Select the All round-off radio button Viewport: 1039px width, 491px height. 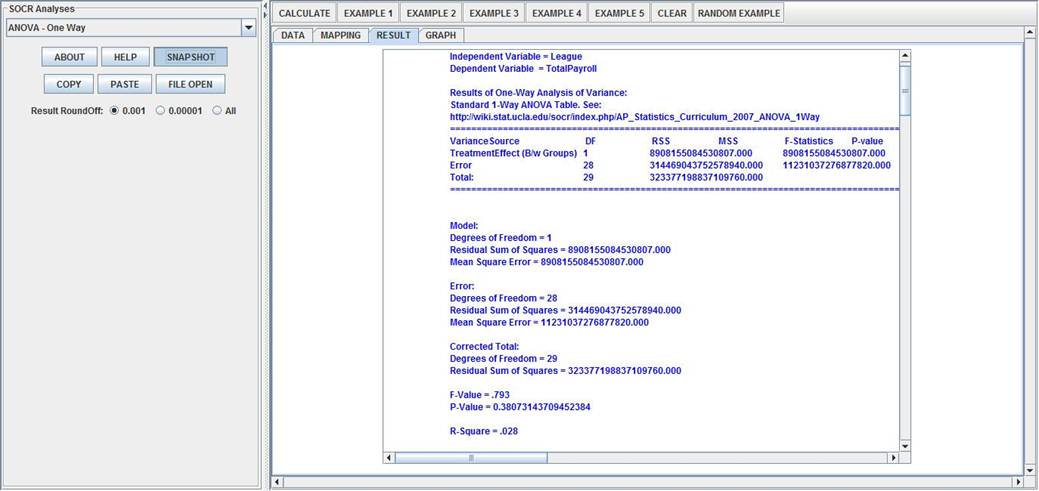(217, 111)
